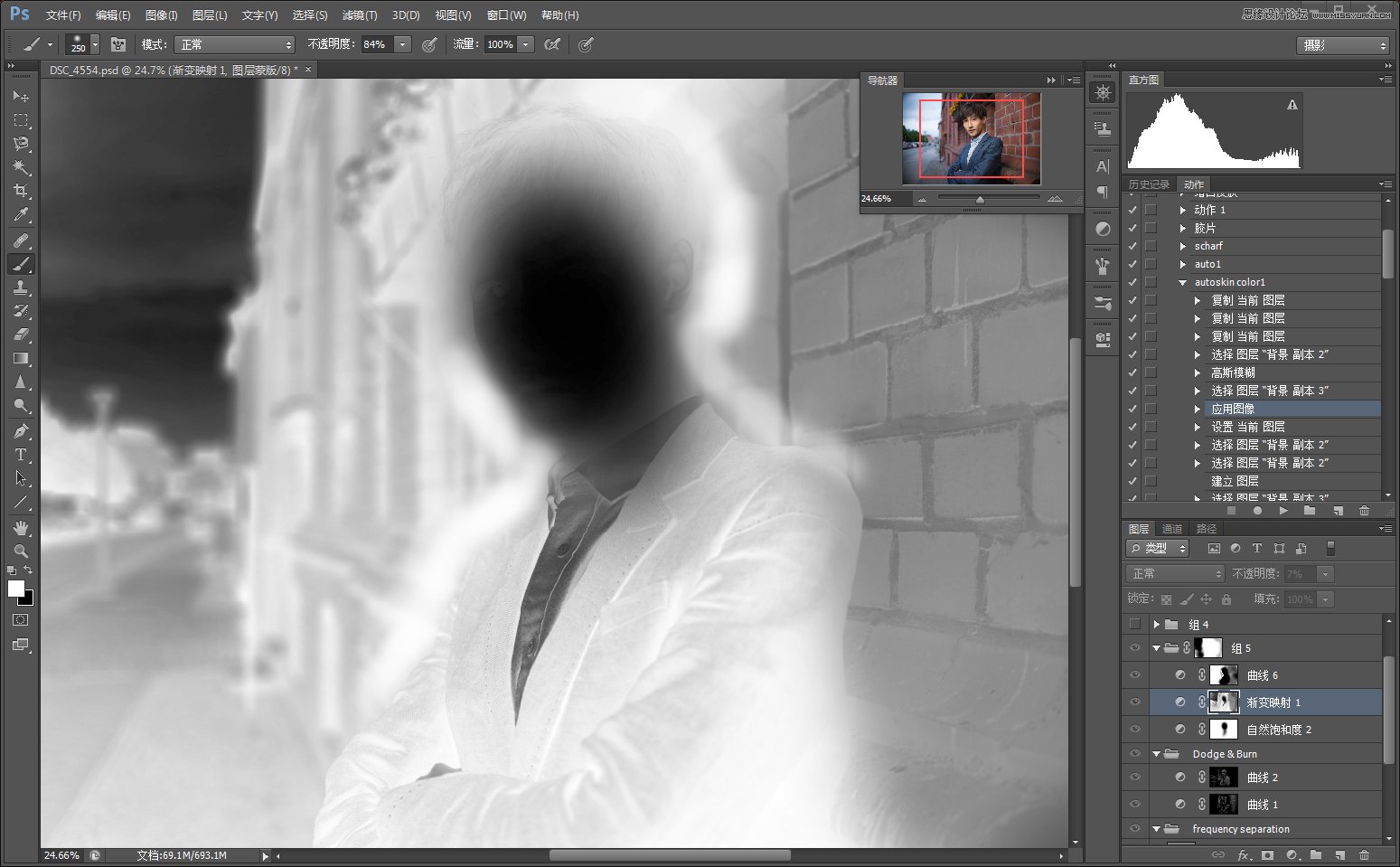Select the Zoom tool
Image resolution: width=1400 pixels, height=867 pixels.
pyautogui.click(x=21, y=551)
